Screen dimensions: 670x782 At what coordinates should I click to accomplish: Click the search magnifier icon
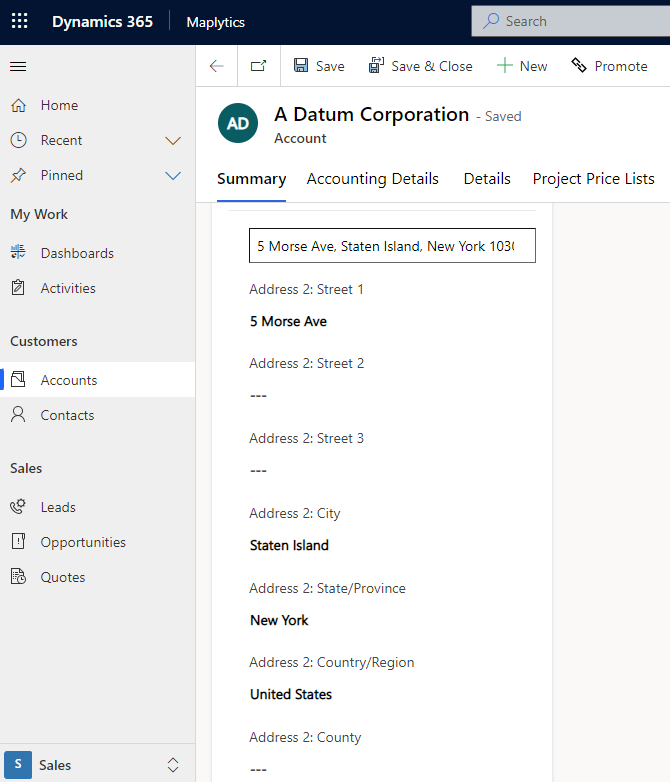pyautogui.click(x=491, y=21)
